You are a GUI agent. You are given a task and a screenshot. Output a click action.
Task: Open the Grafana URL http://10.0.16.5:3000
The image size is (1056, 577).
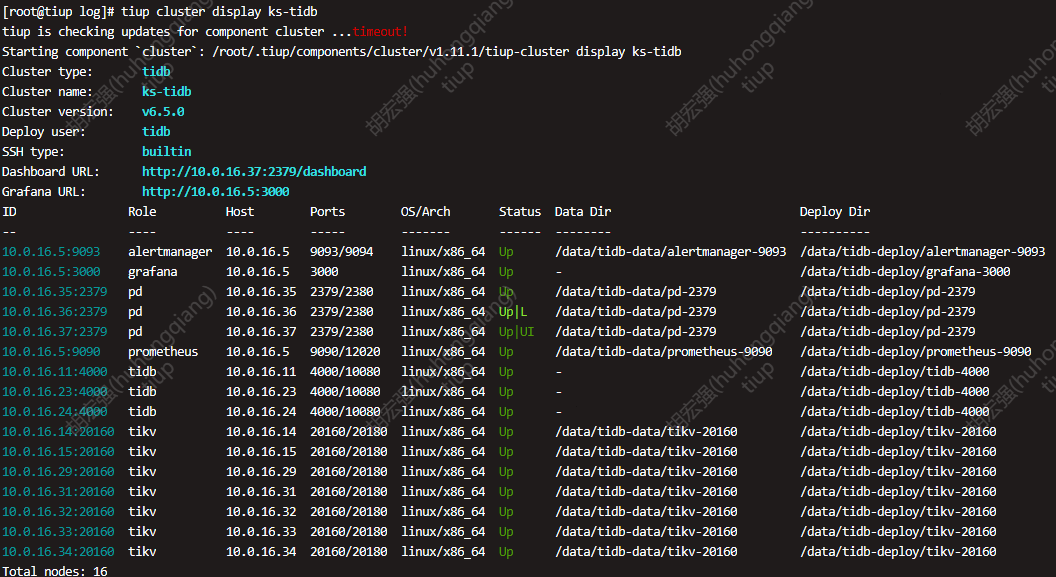(x=216, y=192)
